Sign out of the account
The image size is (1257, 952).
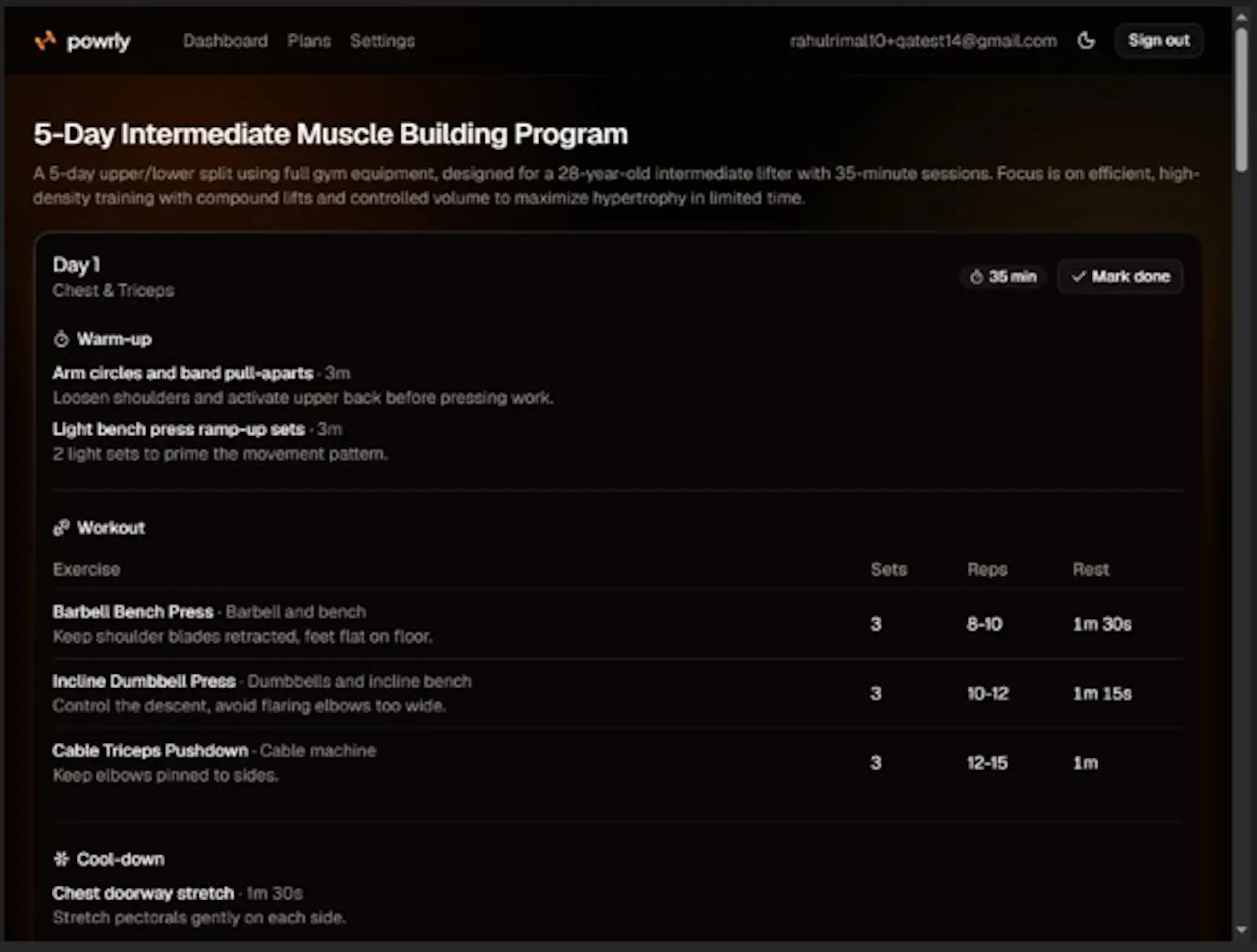click(x=1159, y=40)
